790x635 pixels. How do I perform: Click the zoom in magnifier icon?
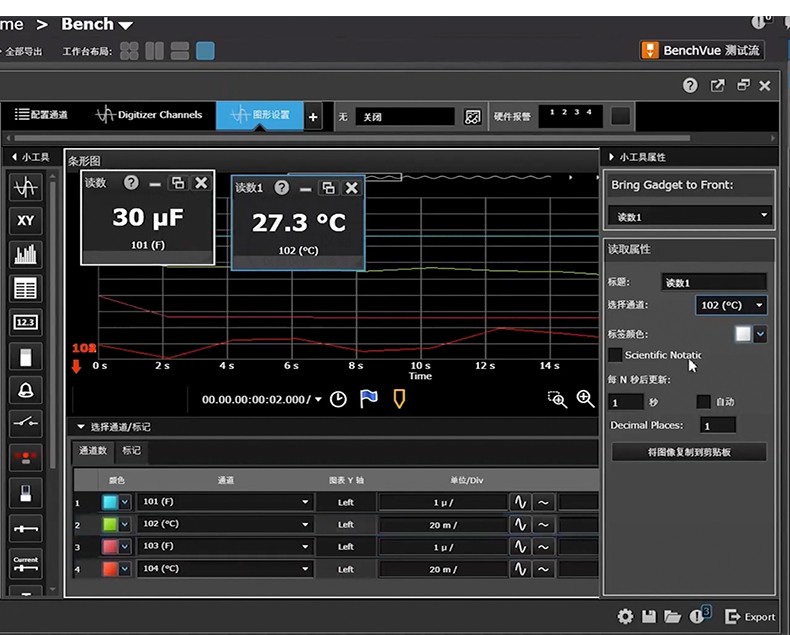586,399
